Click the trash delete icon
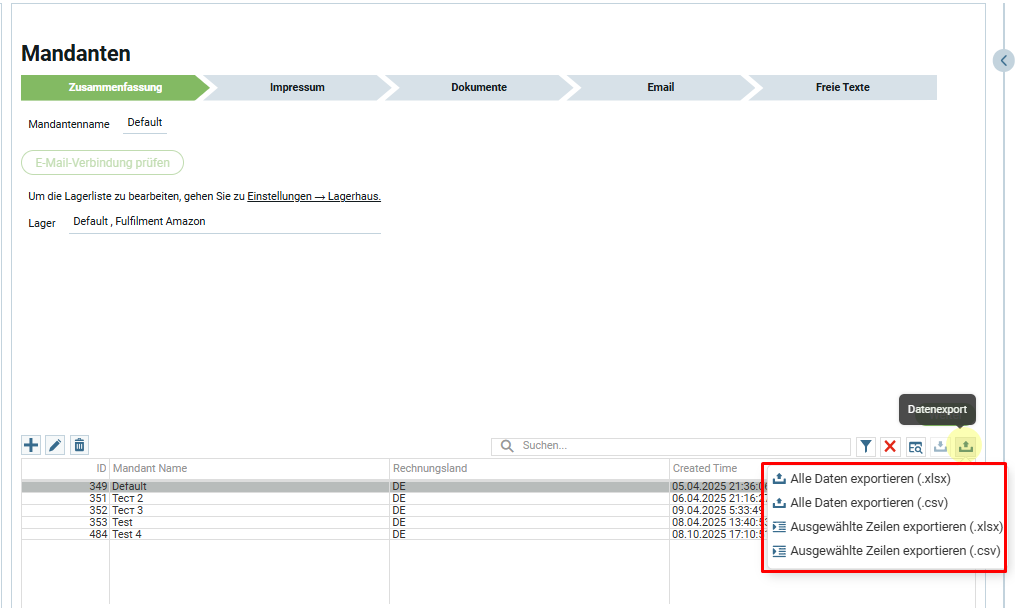Image resolution: width=1015 pixels, height=608 pixels. pyautogui.click(x=79, y=445)
